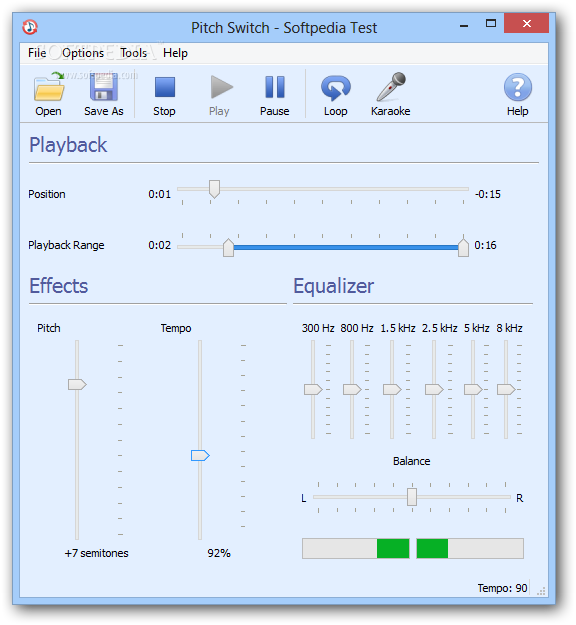This screenshot has height=625, width=576.
Task: Click the left channel level meter
Action: click(356, 548)
